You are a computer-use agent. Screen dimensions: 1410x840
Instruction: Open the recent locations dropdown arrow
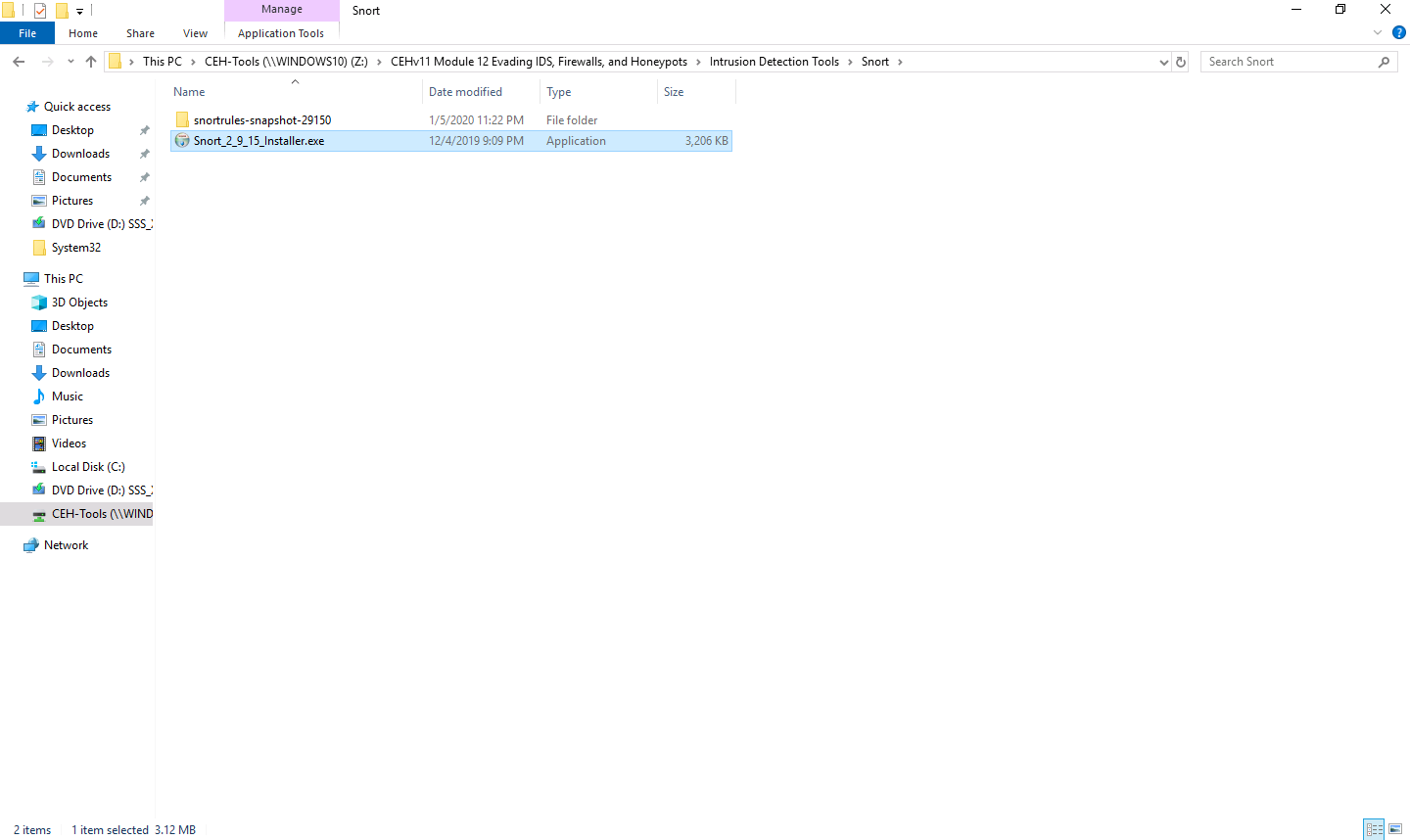(70, 62)
